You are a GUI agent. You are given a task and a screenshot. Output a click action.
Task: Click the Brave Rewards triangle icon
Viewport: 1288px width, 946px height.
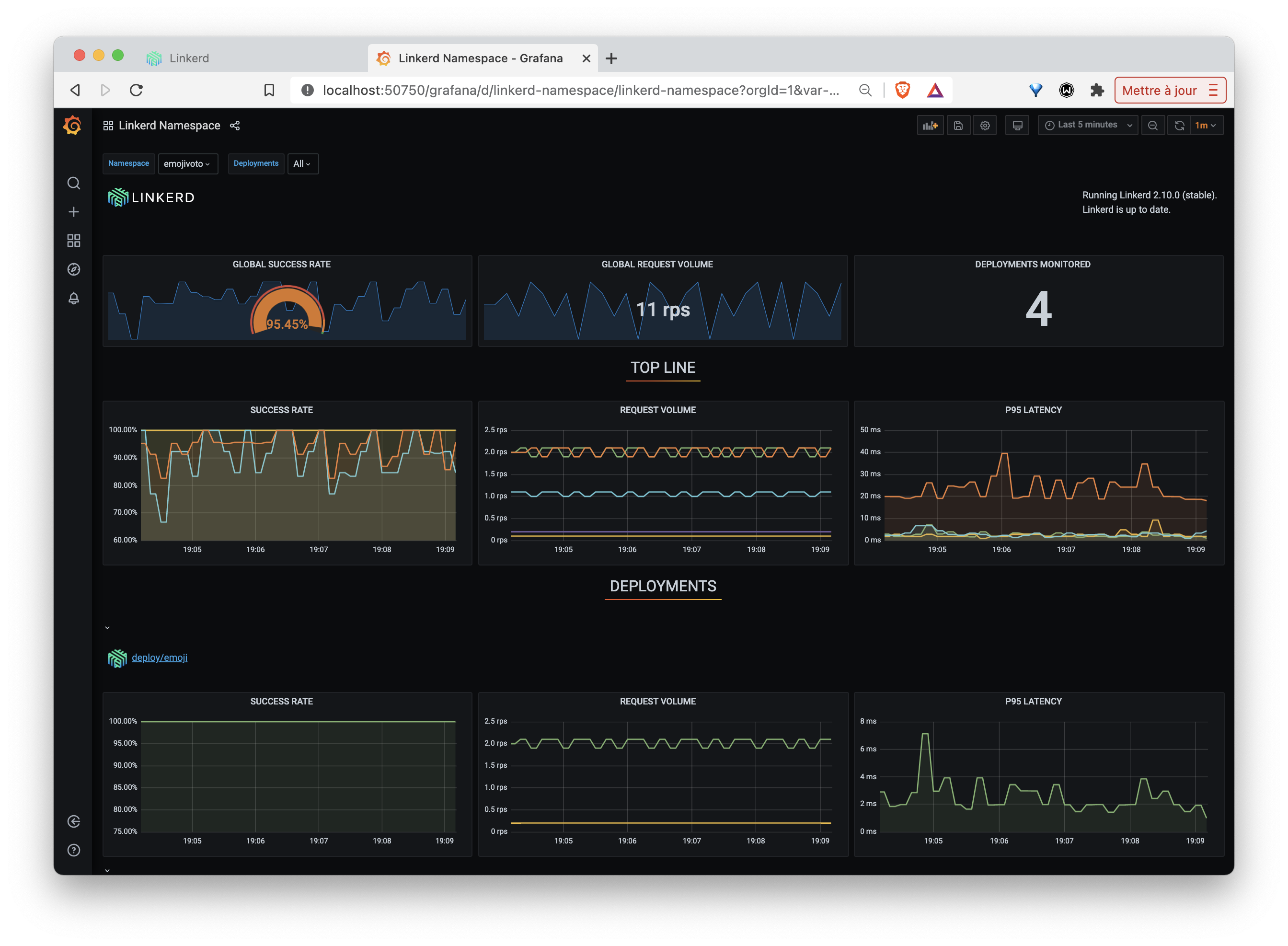point(935,90)
